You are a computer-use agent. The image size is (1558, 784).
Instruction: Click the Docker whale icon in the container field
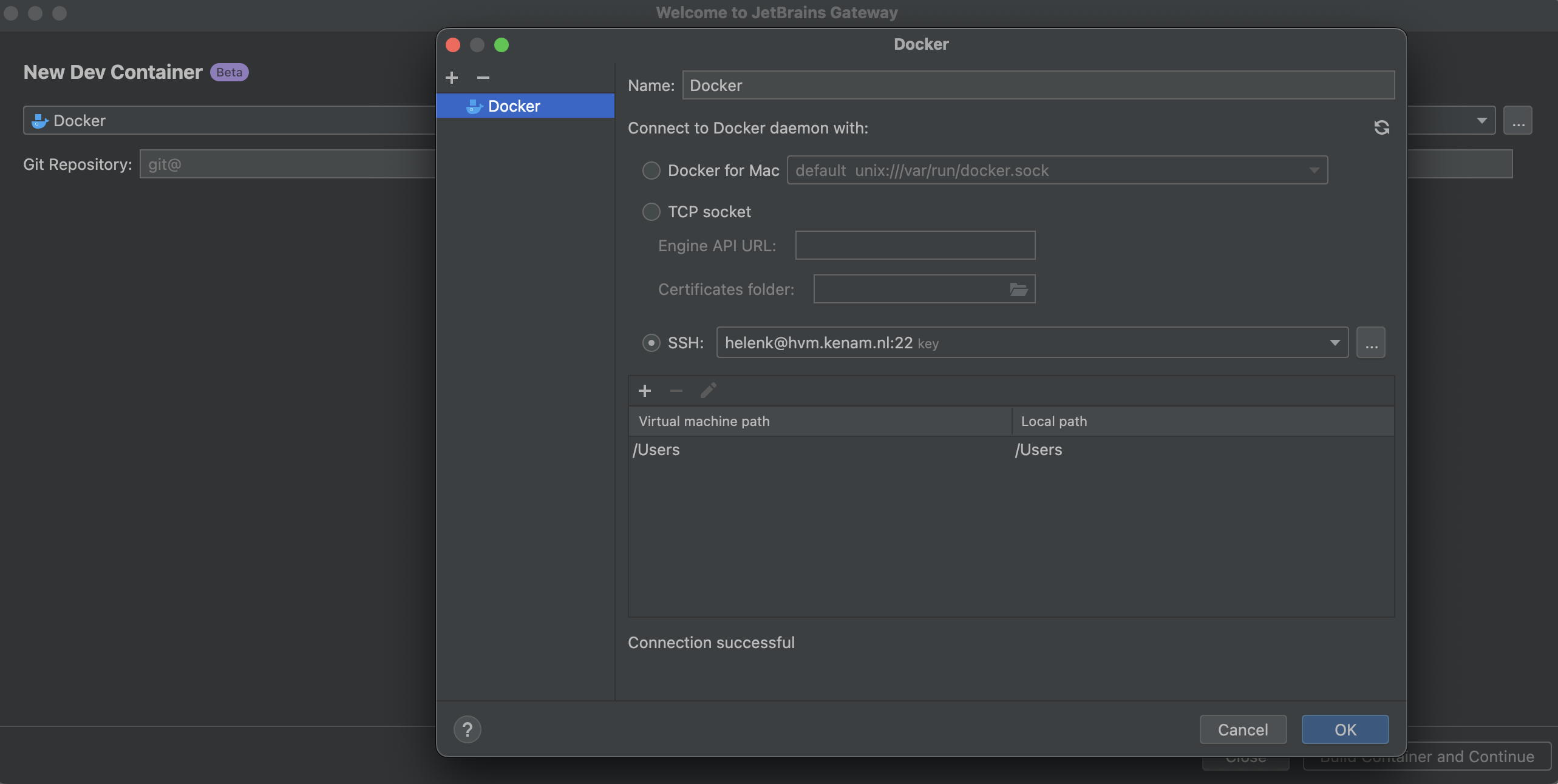click(x=39, y=120)
